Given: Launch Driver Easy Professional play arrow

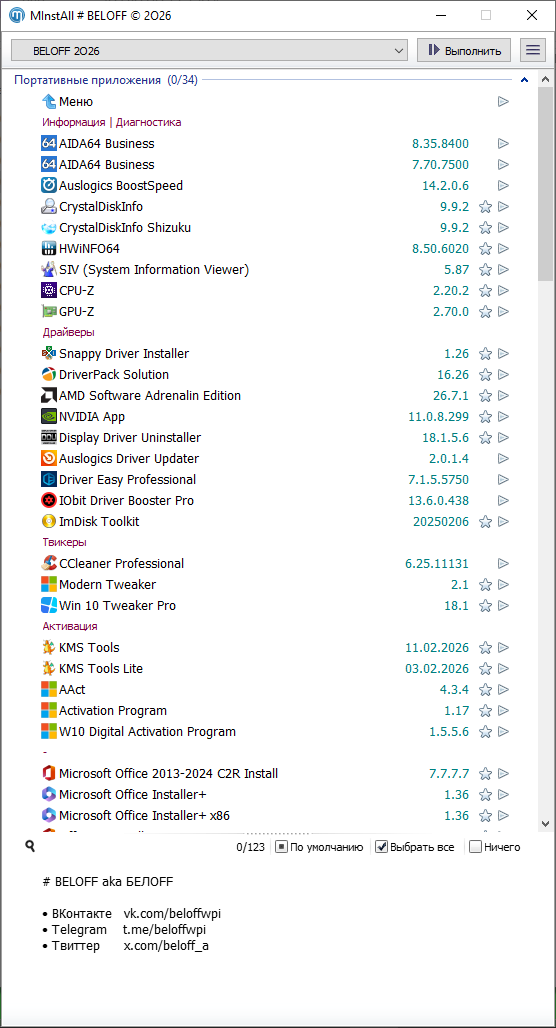Looking at the screenshot, I should 503,479.
